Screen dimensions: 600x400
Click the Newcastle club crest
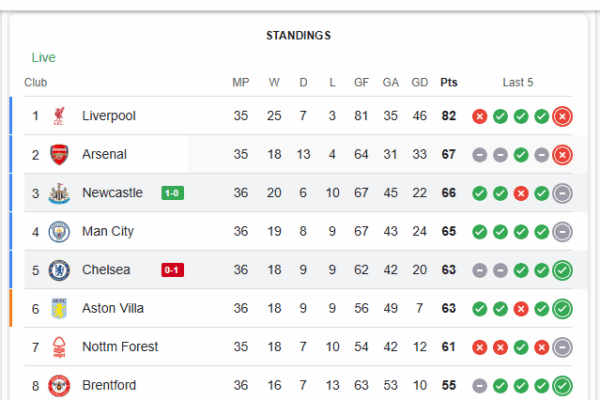click(59, 193)
